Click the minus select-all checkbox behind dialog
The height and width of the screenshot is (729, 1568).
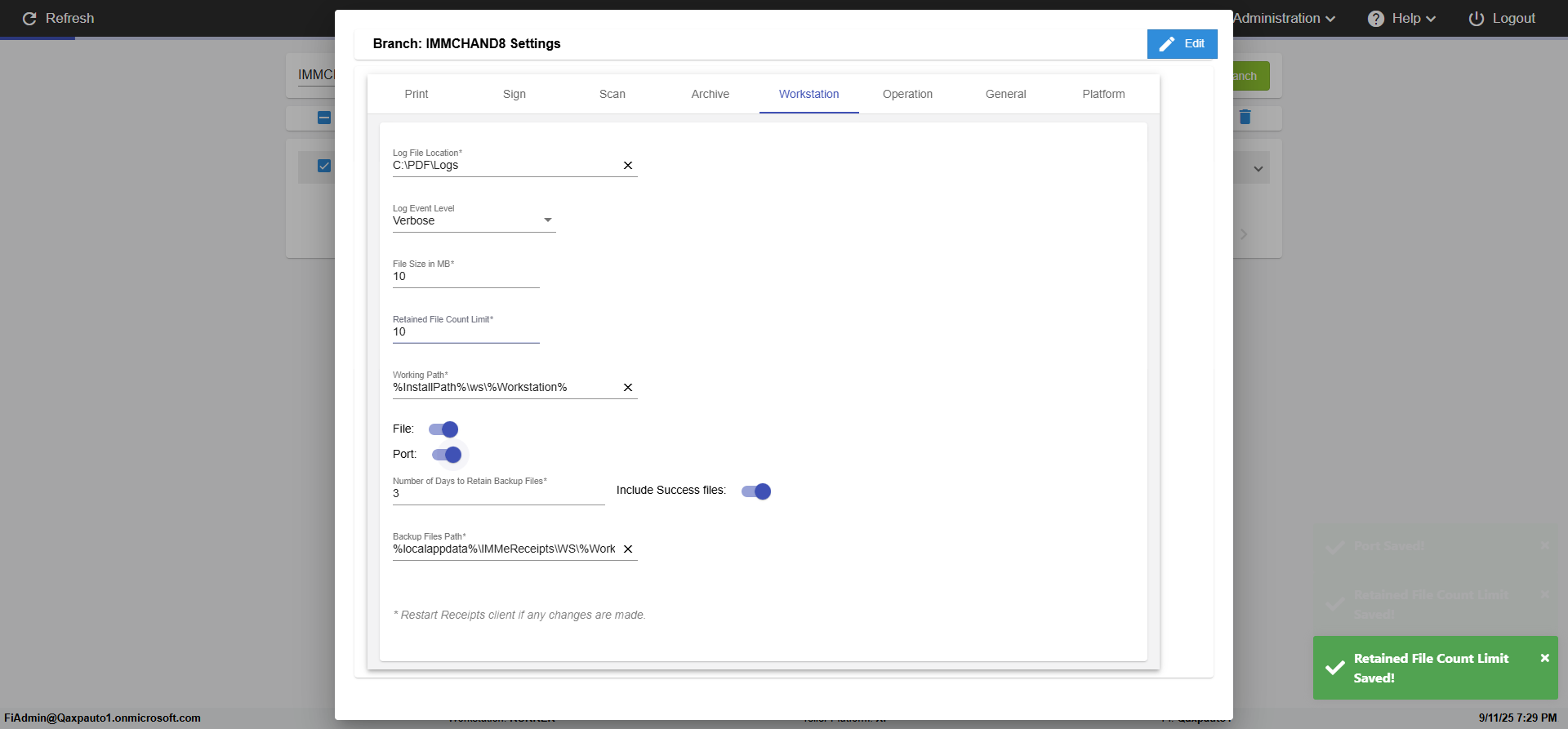pyautogui.click(x=324, y=118)
